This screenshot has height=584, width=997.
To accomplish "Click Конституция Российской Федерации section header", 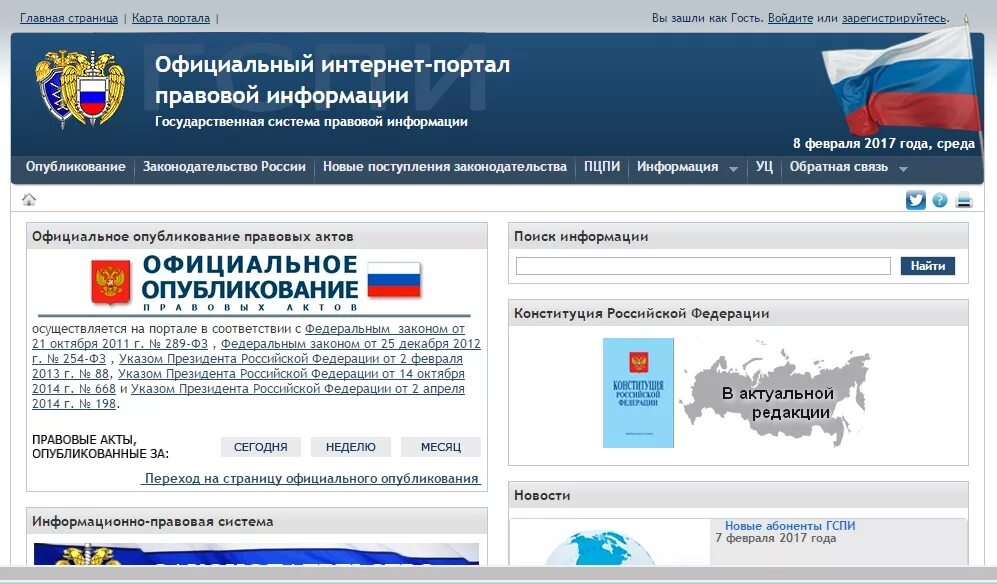I will [x=738, y=313].
